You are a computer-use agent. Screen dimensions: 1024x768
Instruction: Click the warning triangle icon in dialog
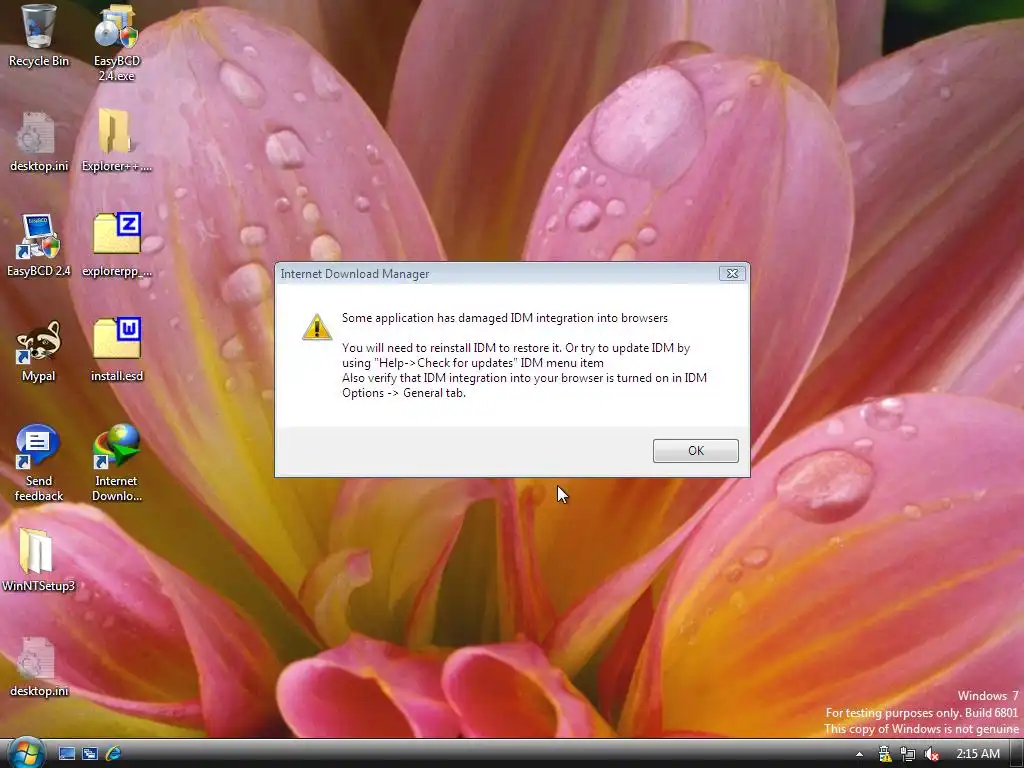[x=317, y=327]
